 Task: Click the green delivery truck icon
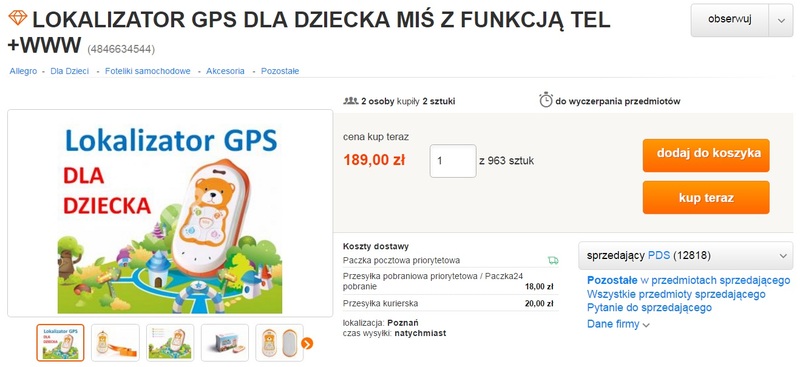pyautogui.click(x=553, y=260)
